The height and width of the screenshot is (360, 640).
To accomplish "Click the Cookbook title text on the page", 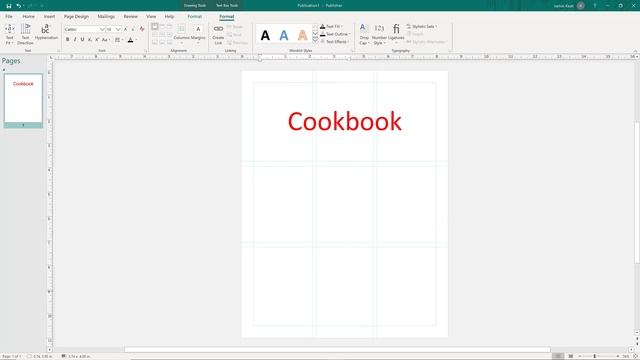I will [344, 121].
